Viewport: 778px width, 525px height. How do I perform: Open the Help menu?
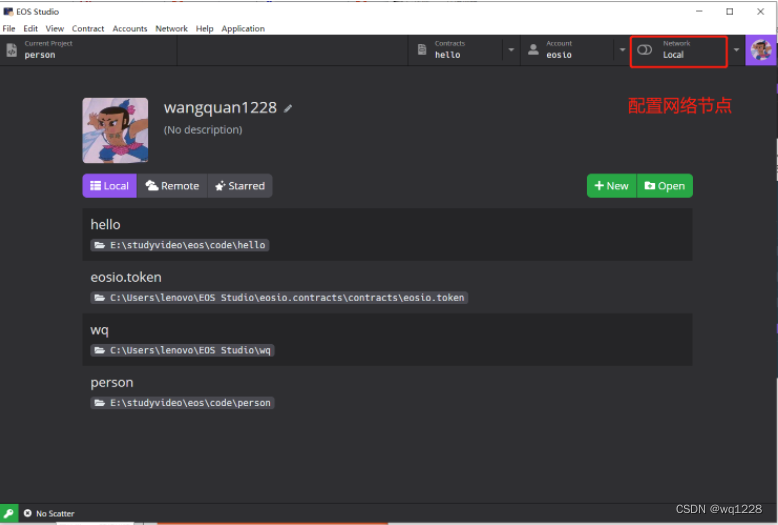(x=204, y=29)
